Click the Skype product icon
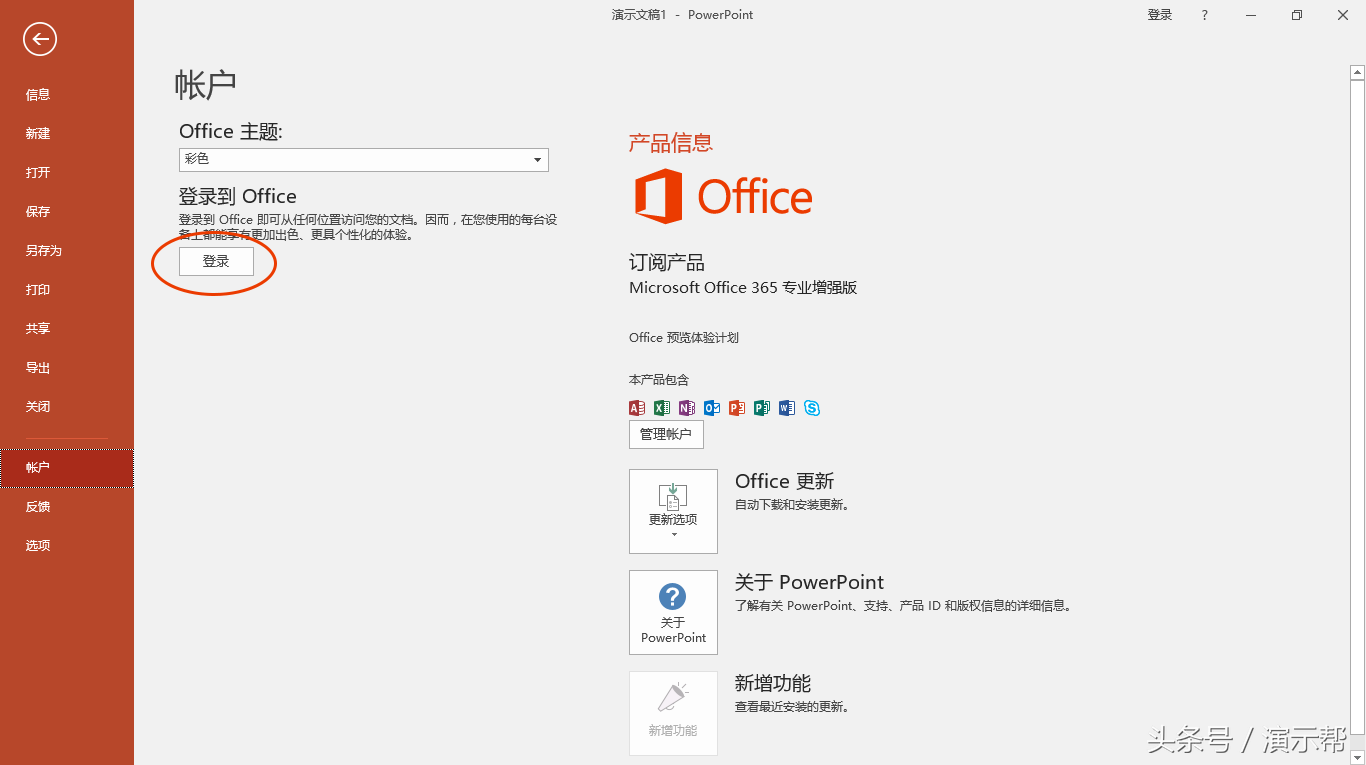1366x765 pixels. click(812, 408)
